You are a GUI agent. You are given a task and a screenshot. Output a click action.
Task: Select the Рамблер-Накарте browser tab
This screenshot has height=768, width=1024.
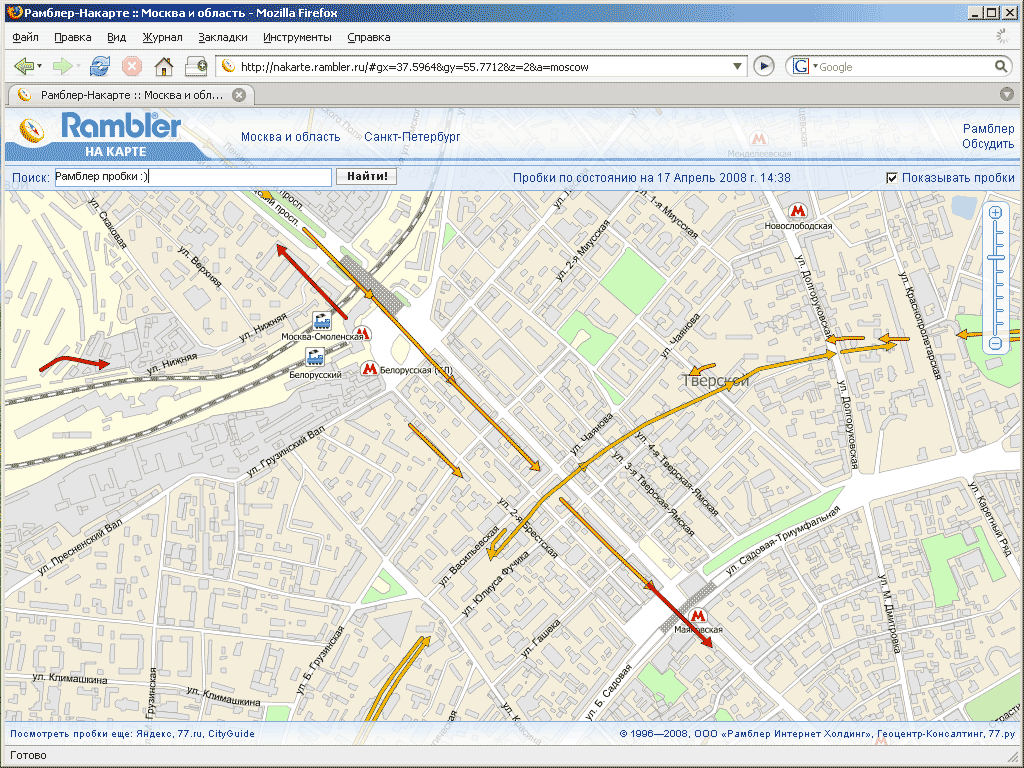point(131,95)
